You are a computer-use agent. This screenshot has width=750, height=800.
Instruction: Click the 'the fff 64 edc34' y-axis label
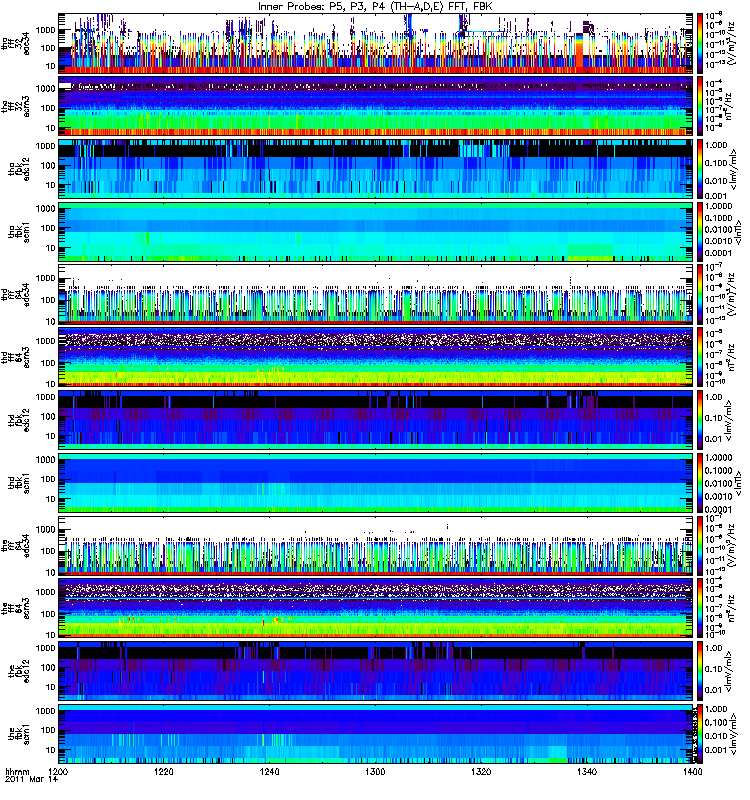16,545
